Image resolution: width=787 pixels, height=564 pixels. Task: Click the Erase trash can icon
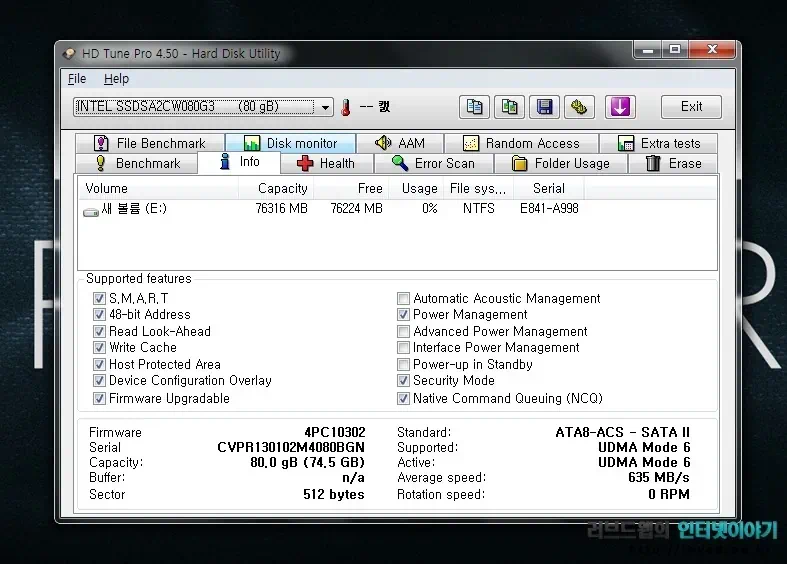(x=653, y=163)
